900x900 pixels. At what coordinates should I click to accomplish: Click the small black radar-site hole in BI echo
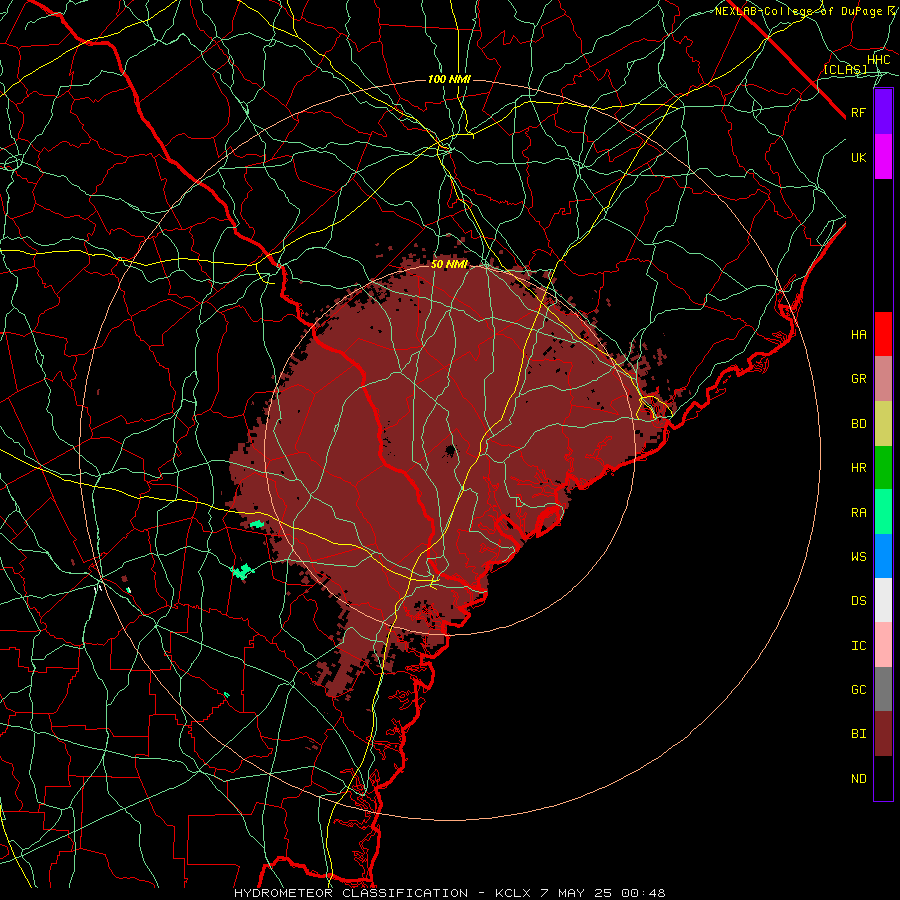coord(450,451)
